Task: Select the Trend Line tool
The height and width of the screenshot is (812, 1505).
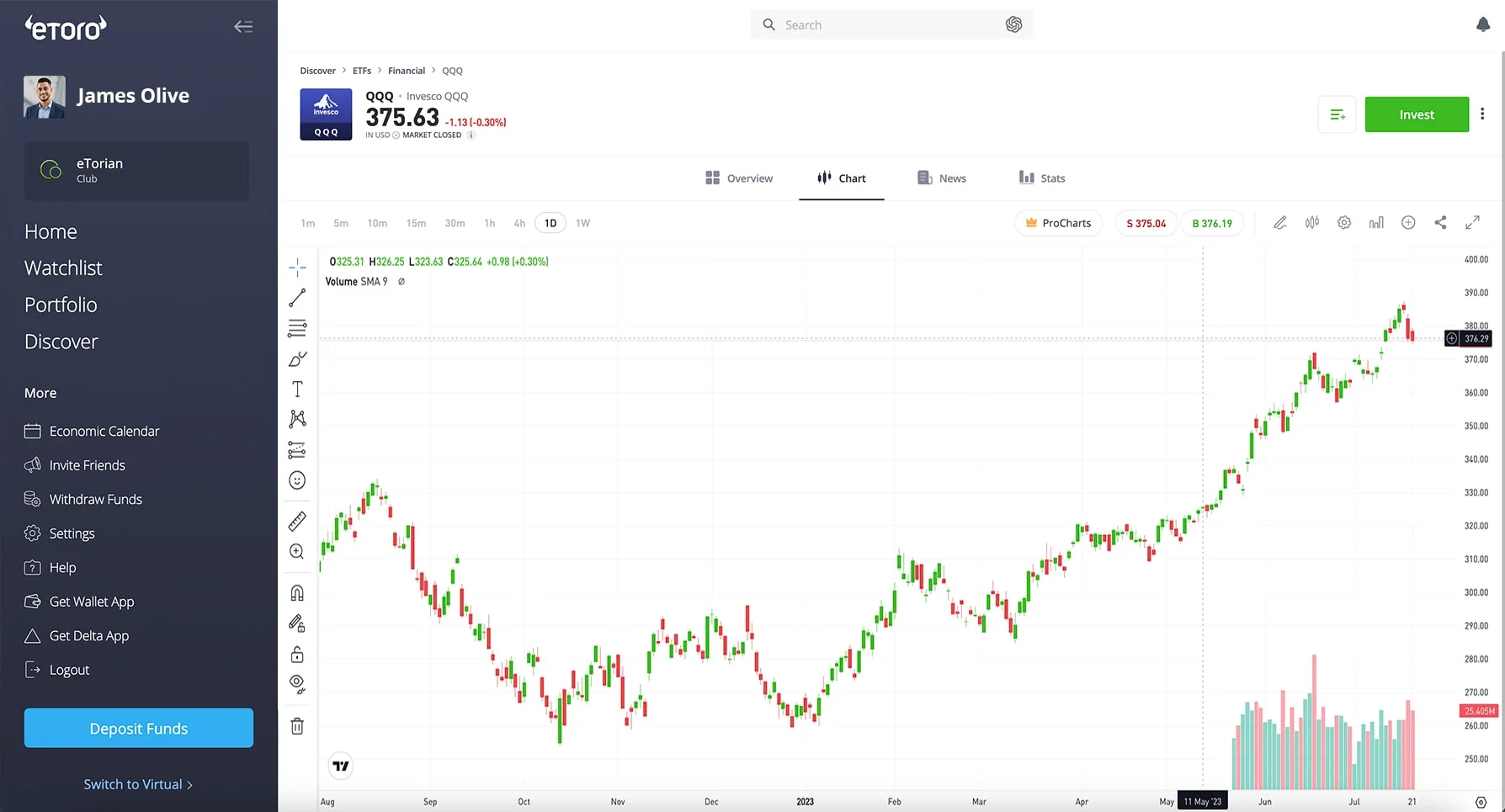Action: pyautogui.click(x=296, y=297)
